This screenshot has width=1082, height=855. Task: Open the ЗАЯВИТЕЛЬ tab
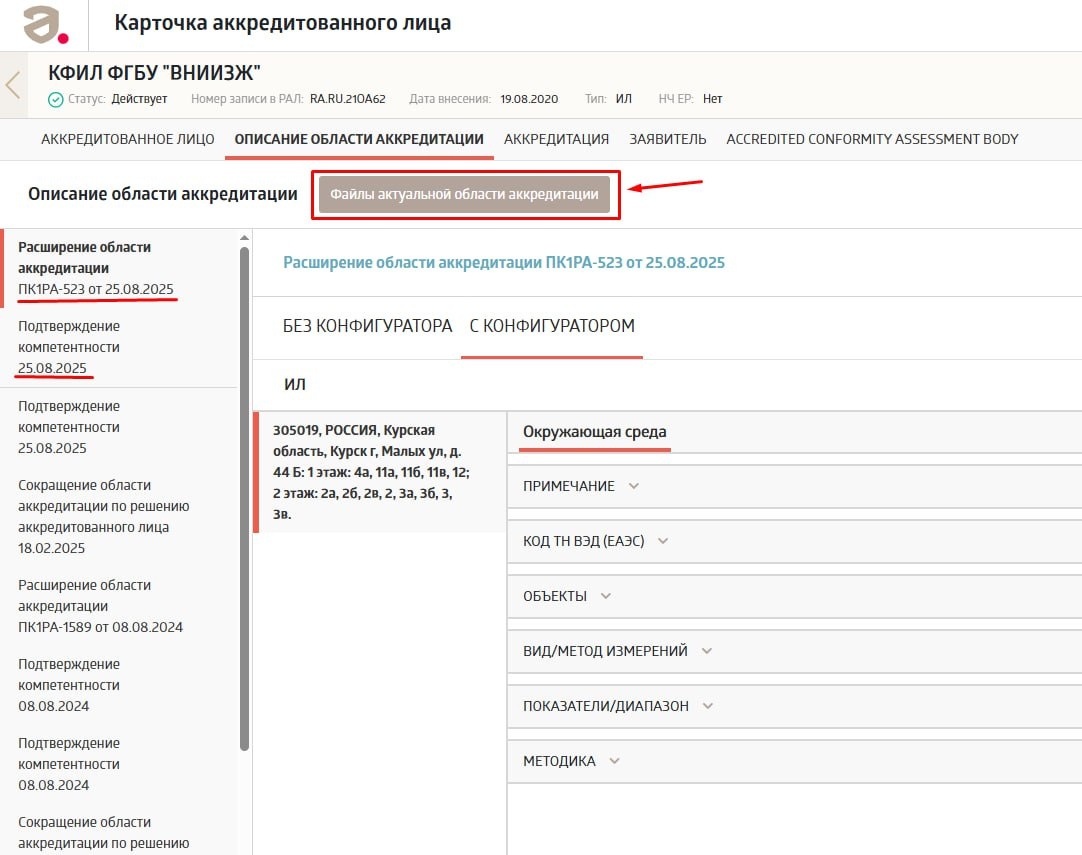667,139
